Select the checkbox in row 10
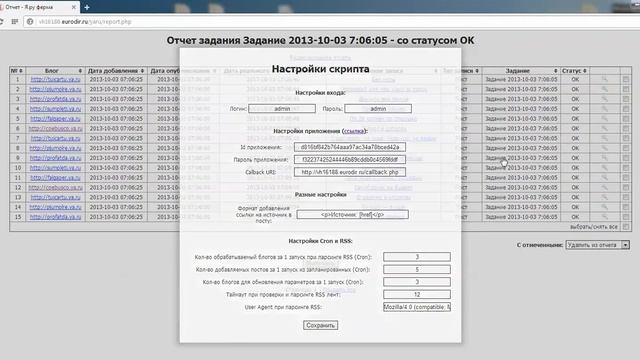Image resolution: width=640 pixels, height=360 pixels. pyautogui.click(x=626, y=168)
